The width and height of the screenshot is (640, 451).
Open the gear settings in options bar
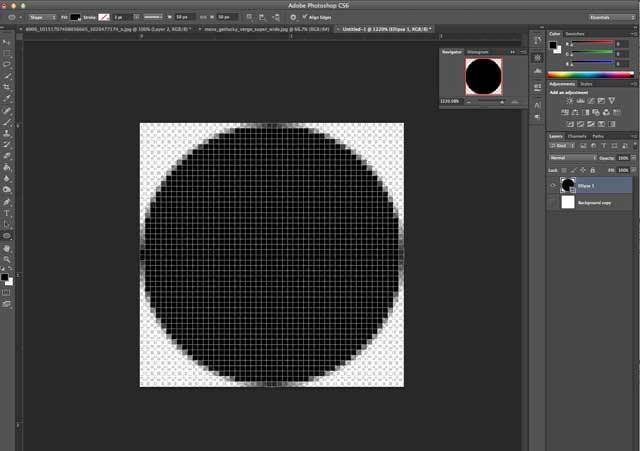tap(293, 18)
